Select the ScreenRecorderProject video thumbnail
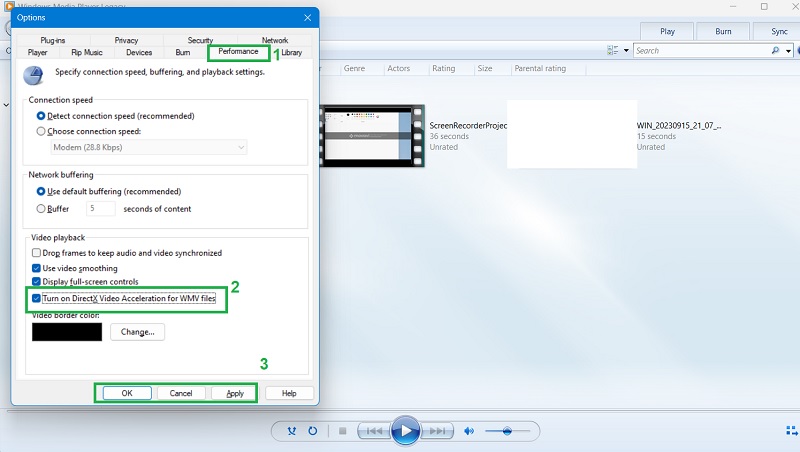800x452 pixels. coord(372,136)
